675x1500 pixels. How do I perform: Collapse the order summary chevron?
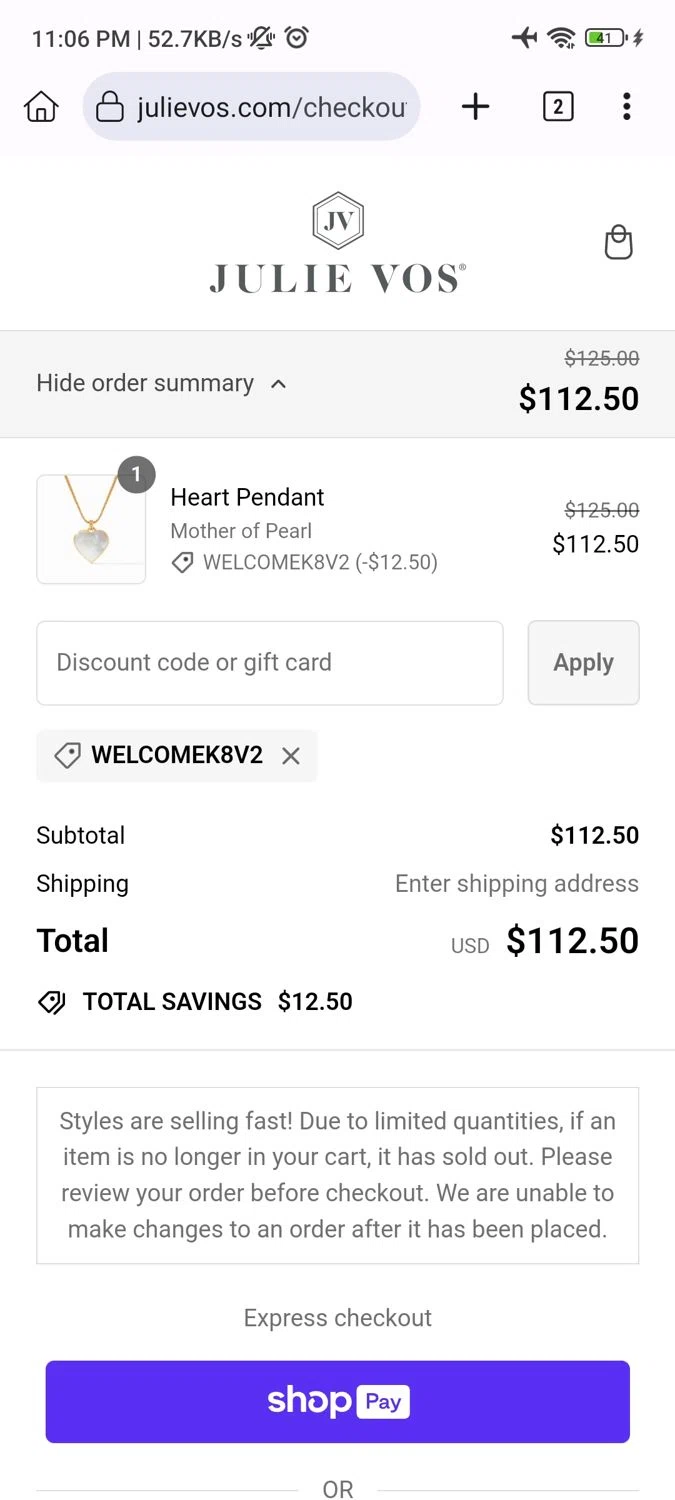tap(279, 384)
